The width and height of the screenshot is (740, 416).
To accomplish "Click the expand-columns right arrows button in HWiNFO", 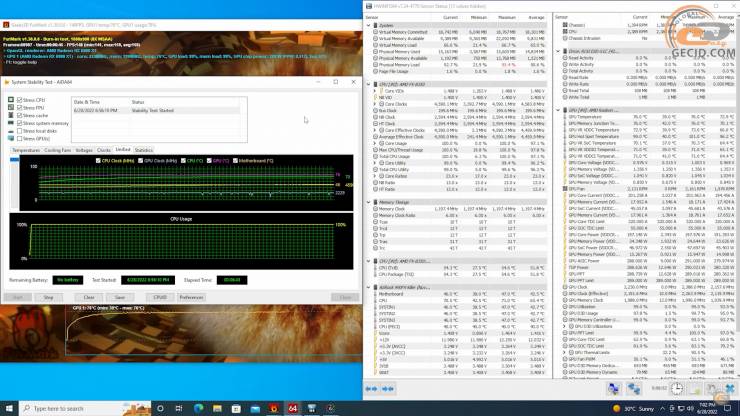I will click(x=388, y=389).
